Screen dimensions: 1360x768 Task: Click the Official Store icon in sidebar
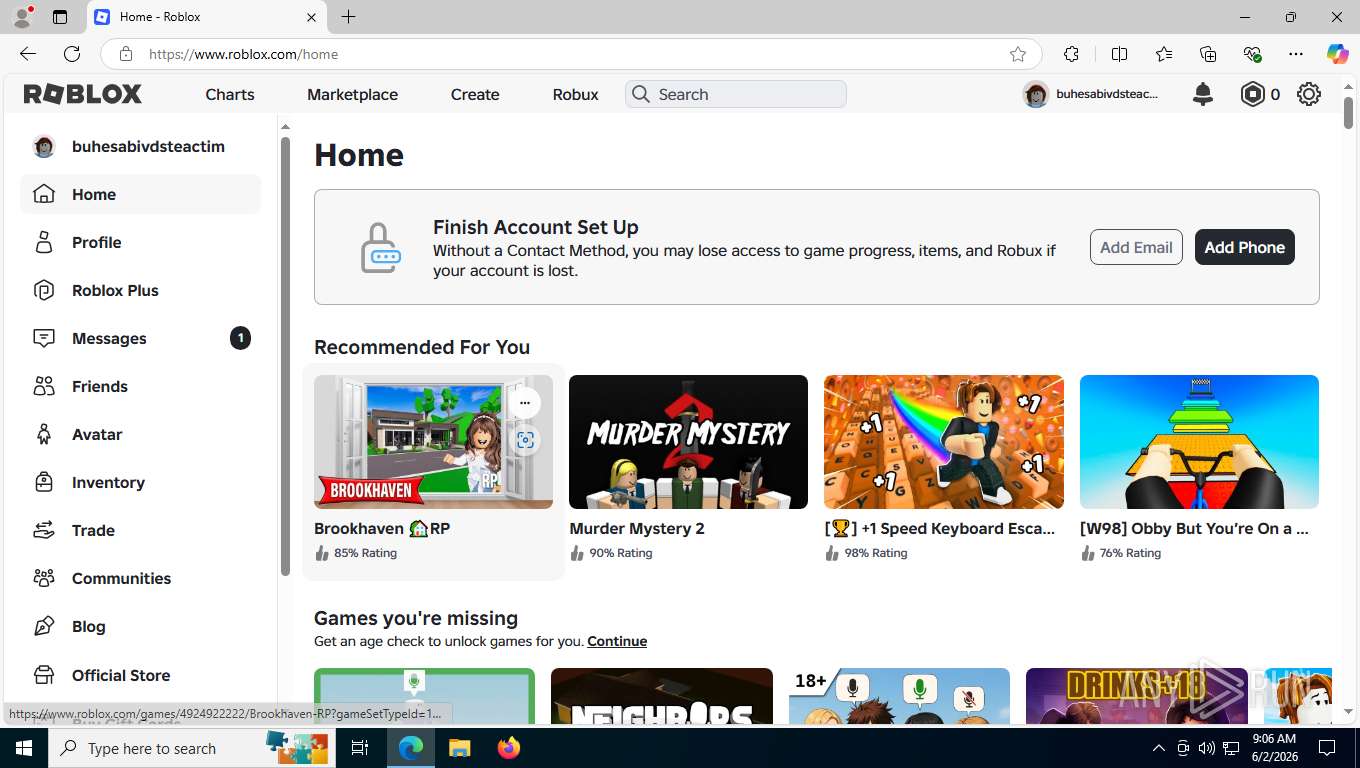[44, 675]
